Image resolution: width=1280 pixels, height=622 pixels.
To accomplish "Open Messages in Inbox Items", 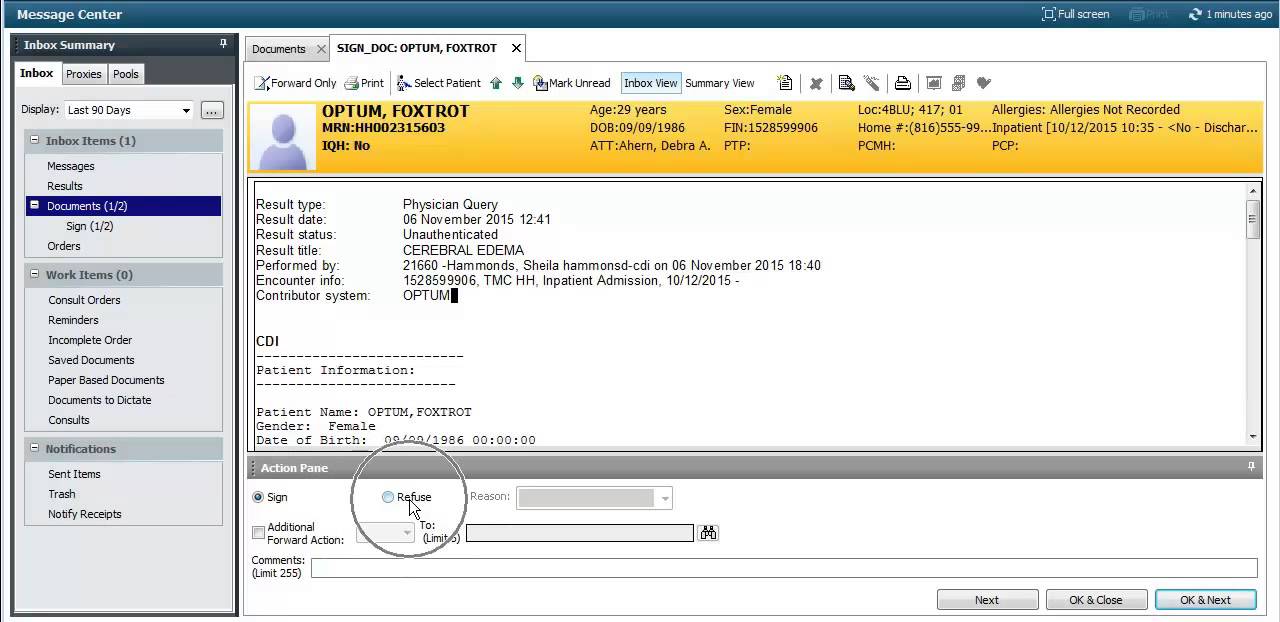I will tap(71, 166).
